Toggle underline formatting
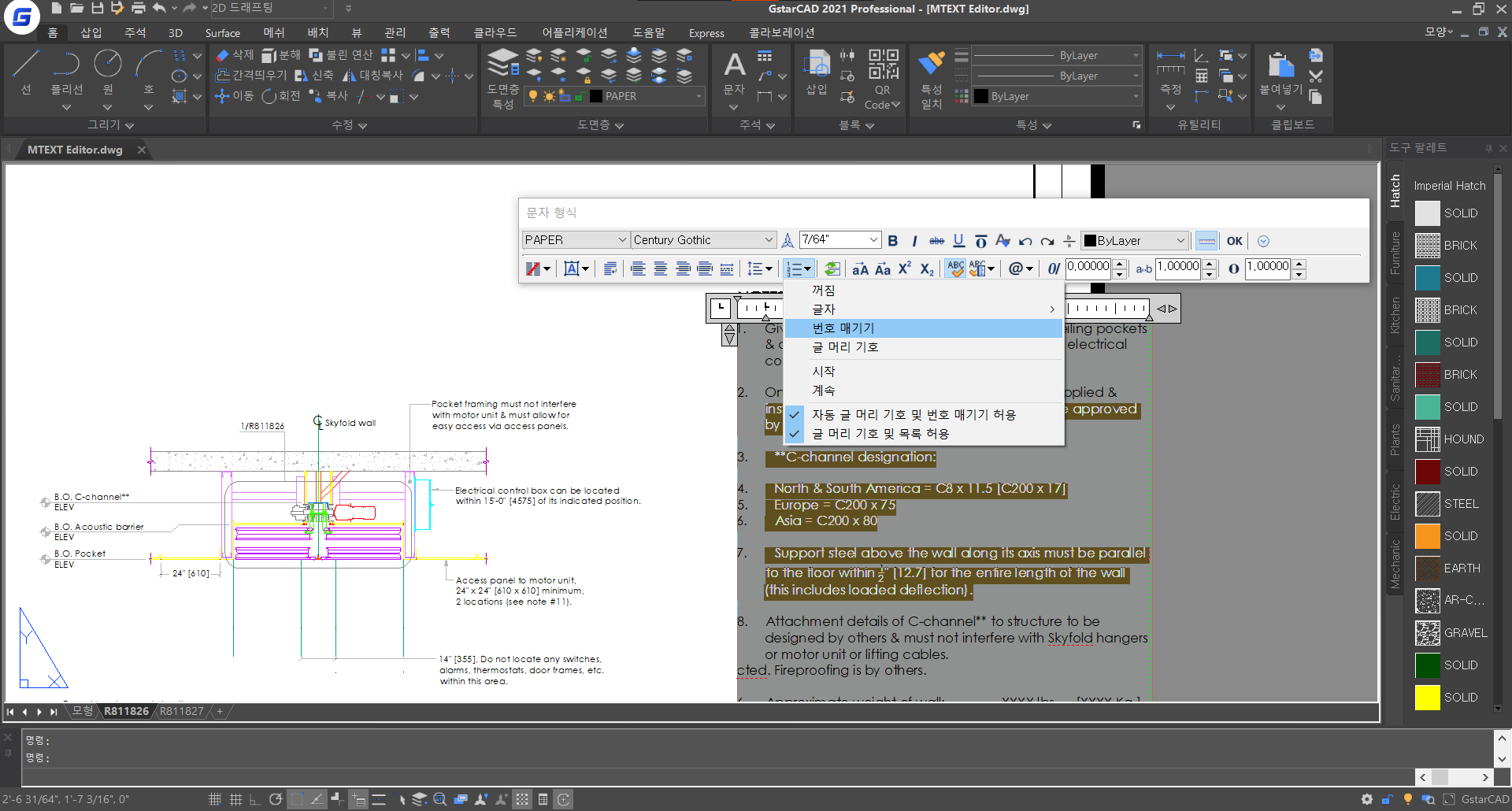Viewport: 1512px width, 811px height. [958, 241]
